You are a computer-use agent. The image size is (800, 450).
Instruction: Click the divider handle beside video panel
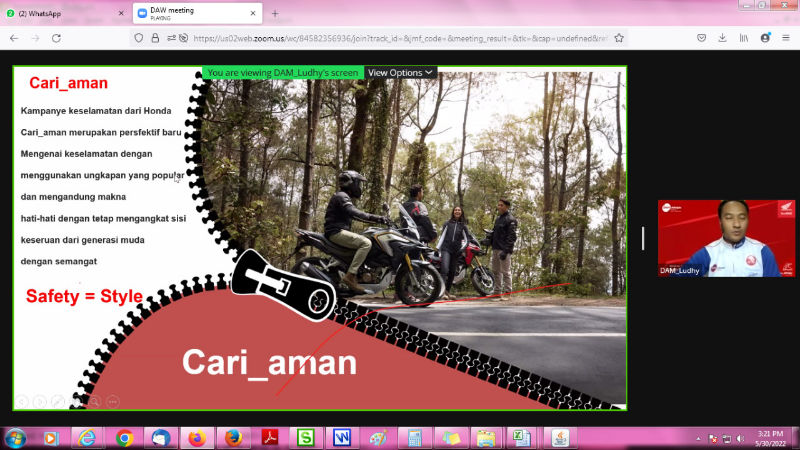[643, 238]
